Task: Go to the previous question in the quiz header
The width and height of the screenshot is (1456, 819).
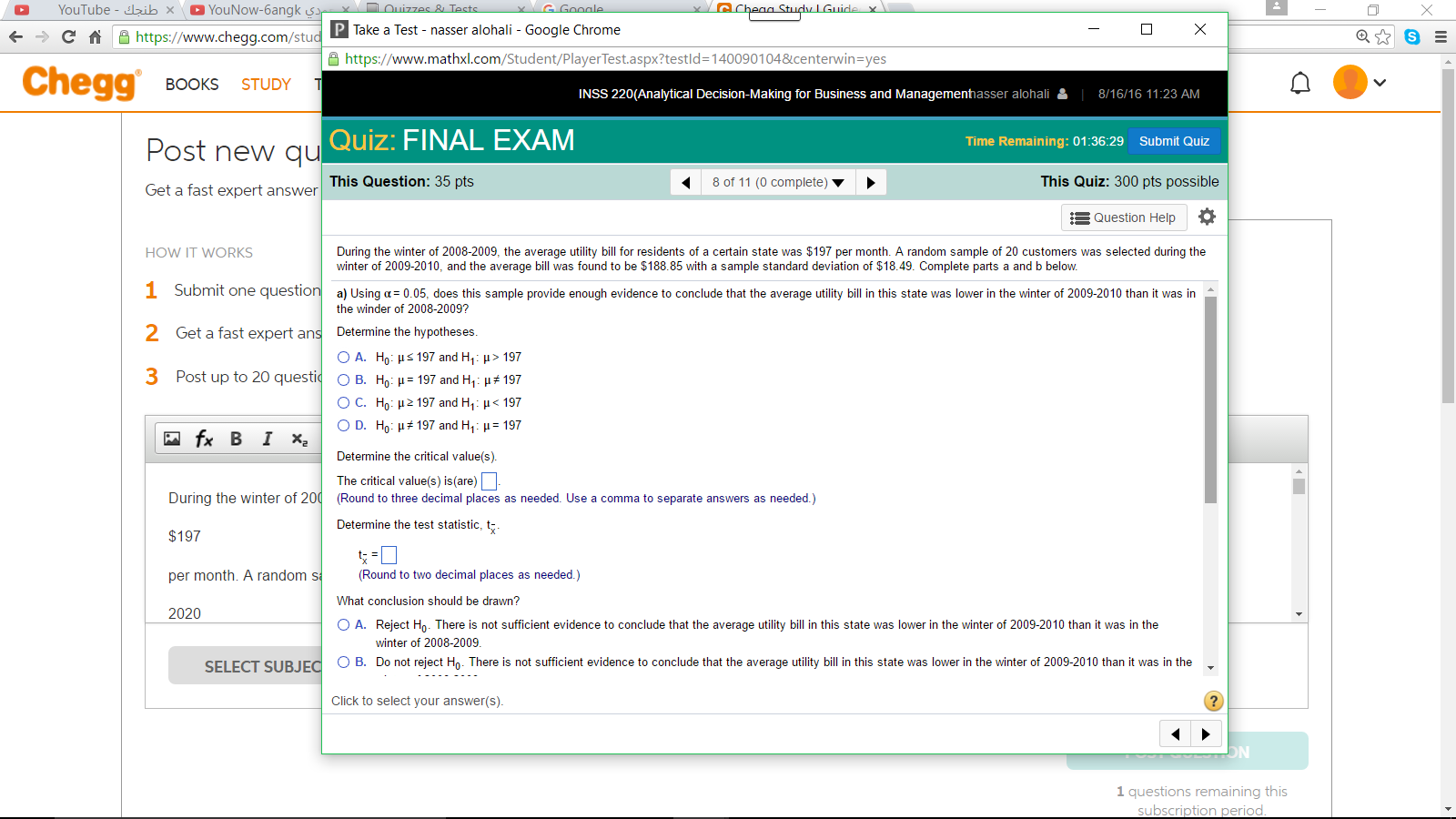Action: coord(686,182)
